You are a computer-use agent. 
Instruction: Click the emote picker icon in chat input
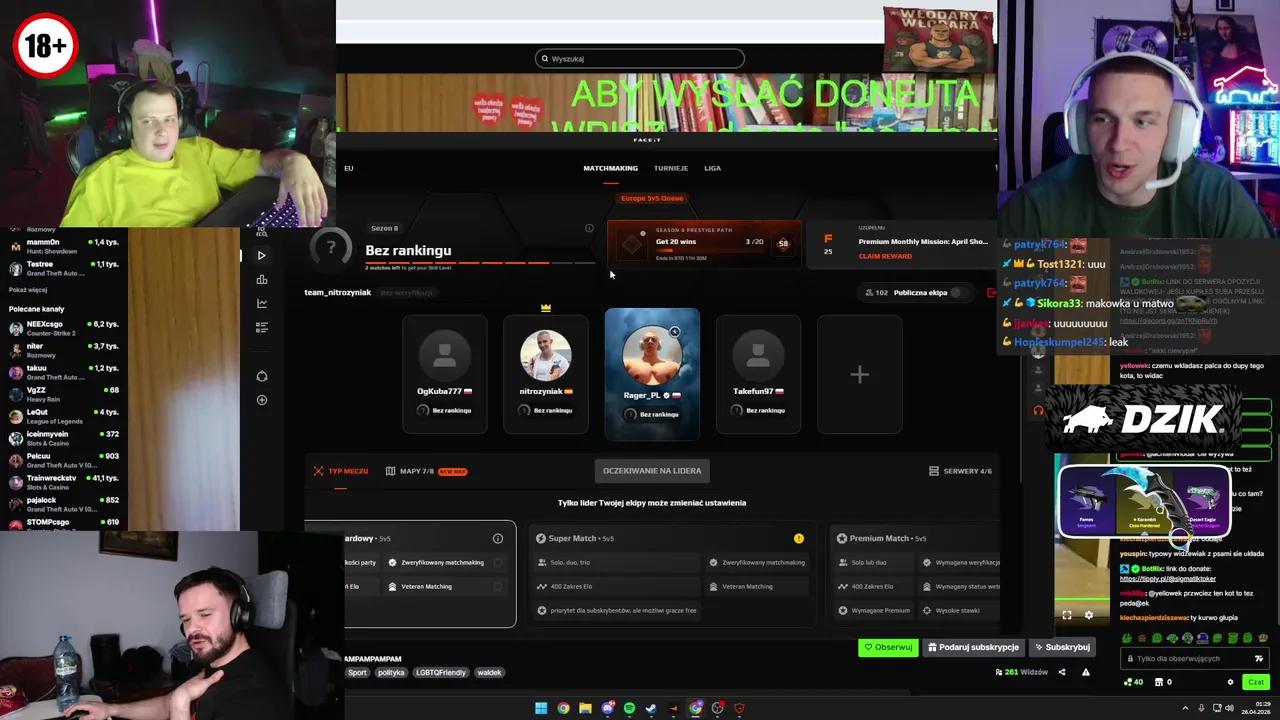(x=1258, y=659)
